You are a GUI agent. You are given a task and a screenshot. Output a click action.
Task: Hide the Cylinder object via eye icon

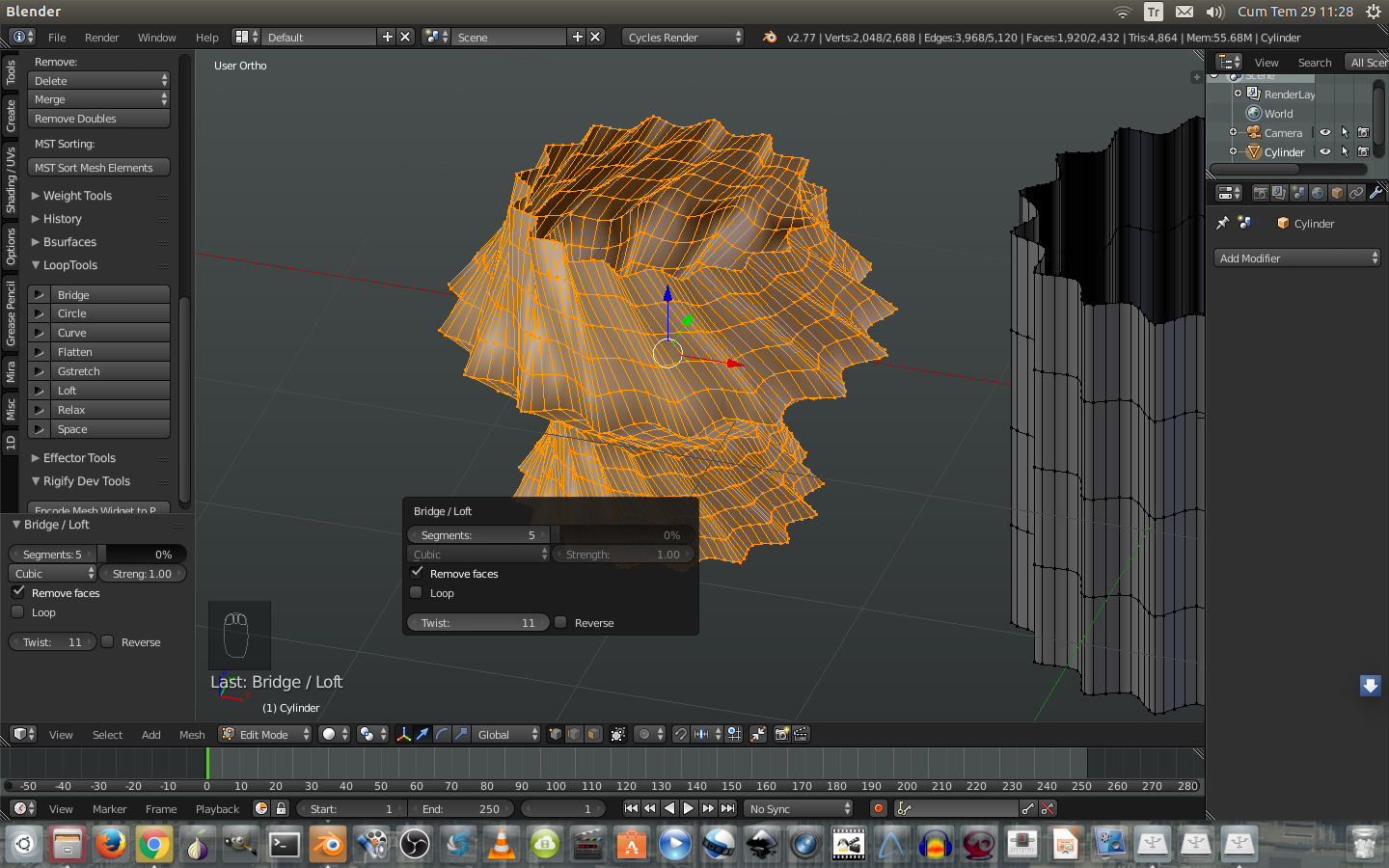1325,151
